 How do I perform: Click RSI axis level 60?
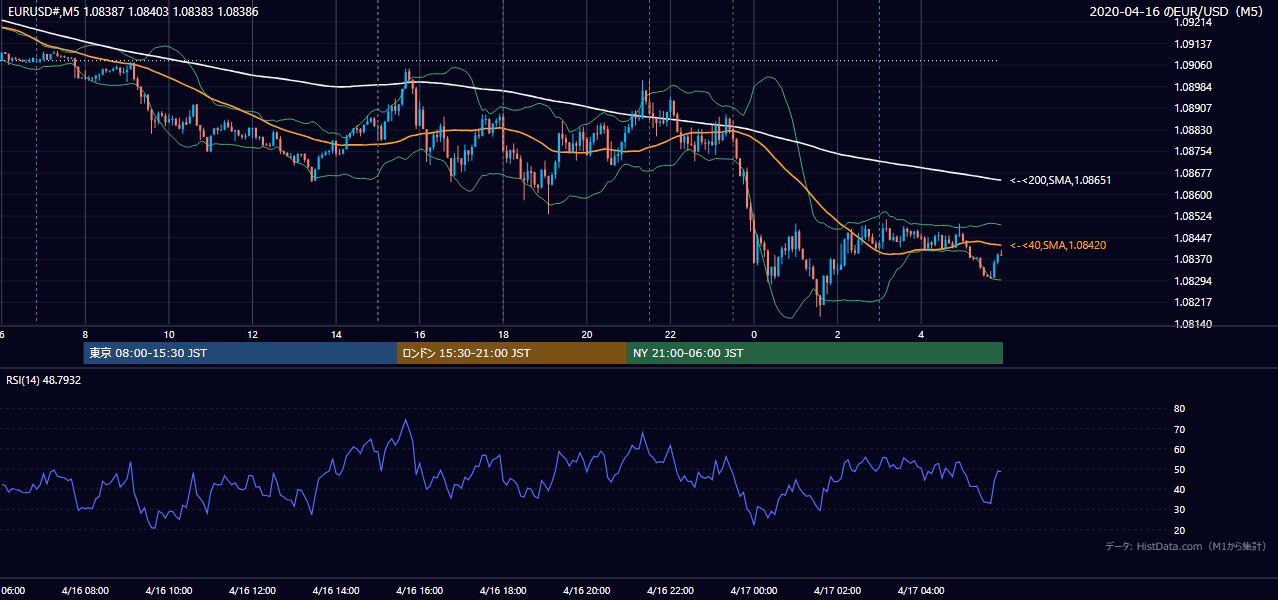point(1179,449)
